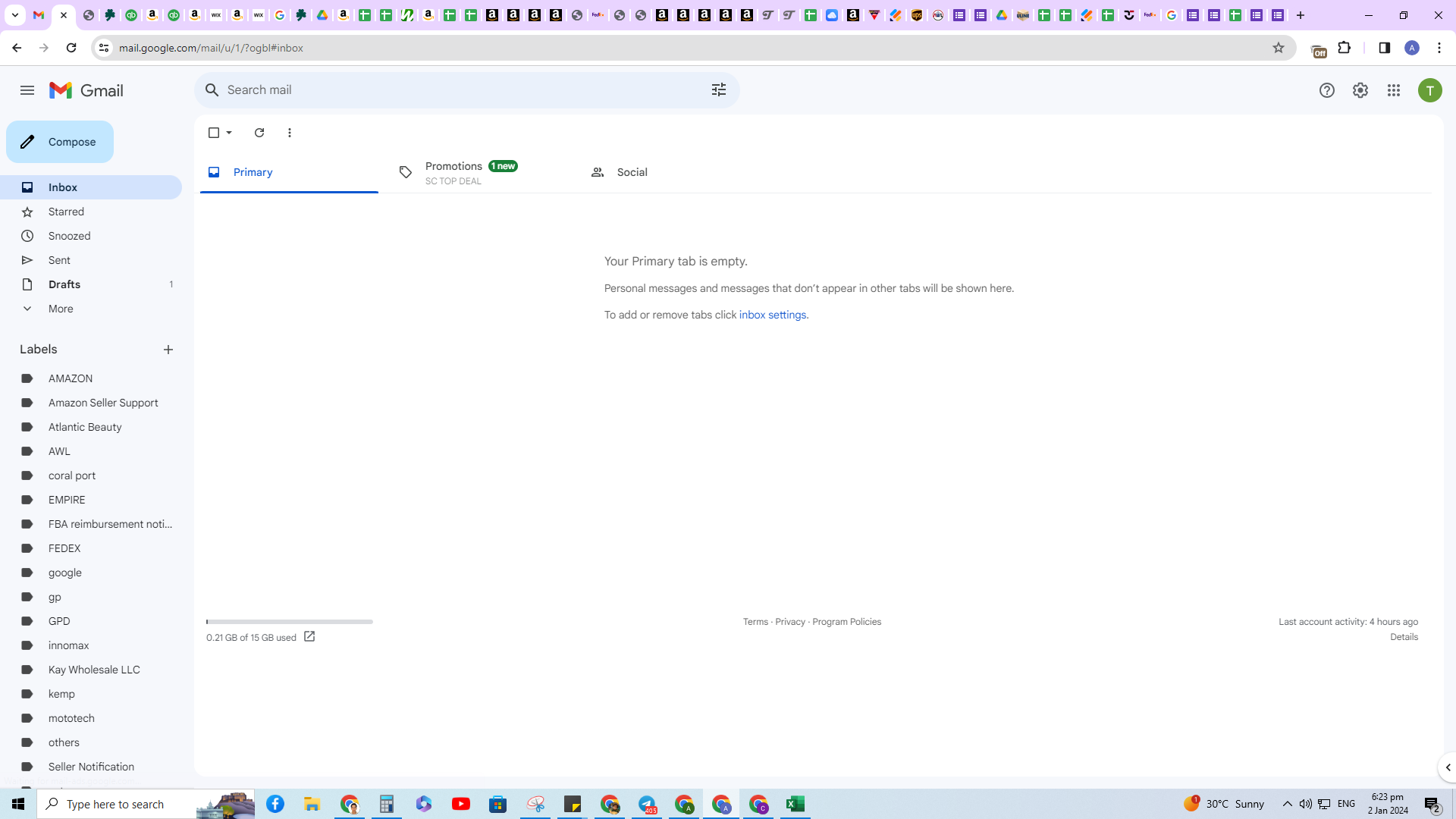Screen dimensions: 1456x819
Task: Show the side panel arrow
Action: pos(1448,767)
